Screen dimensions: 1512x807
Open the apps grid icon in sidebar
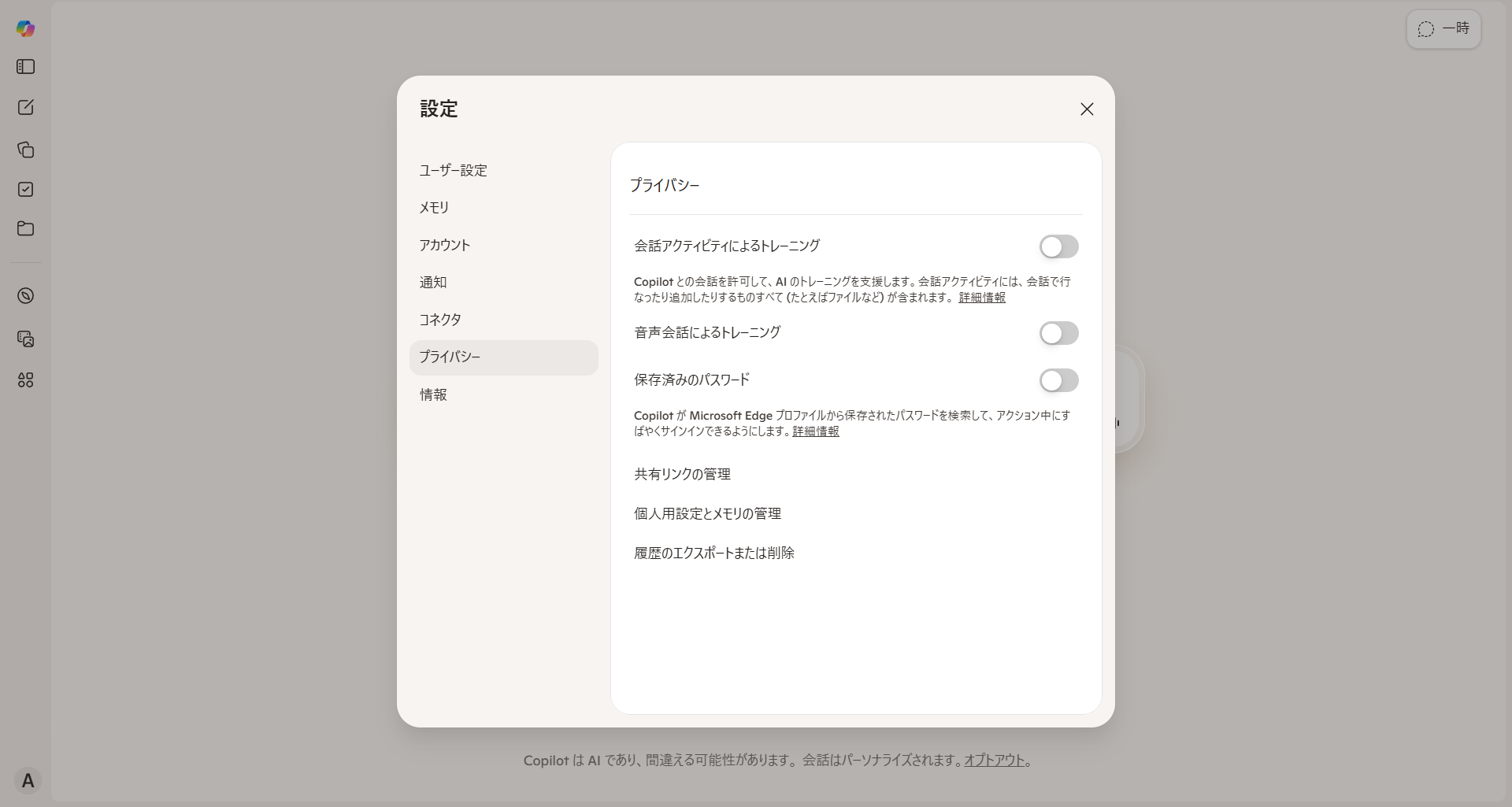point(25,380)
